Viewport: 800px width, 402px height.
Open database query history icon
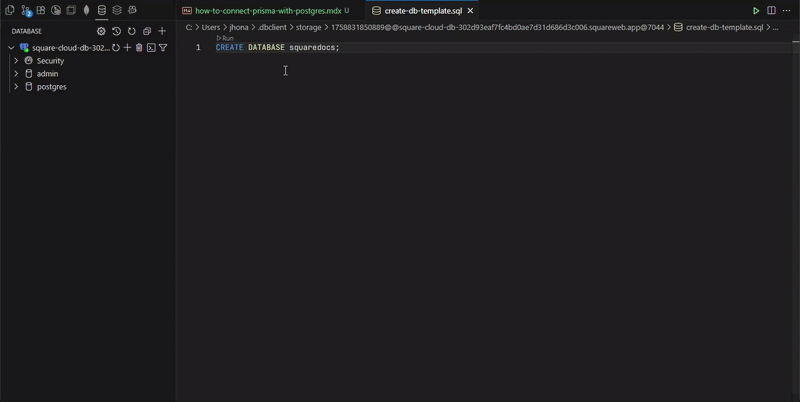(116, 31)
